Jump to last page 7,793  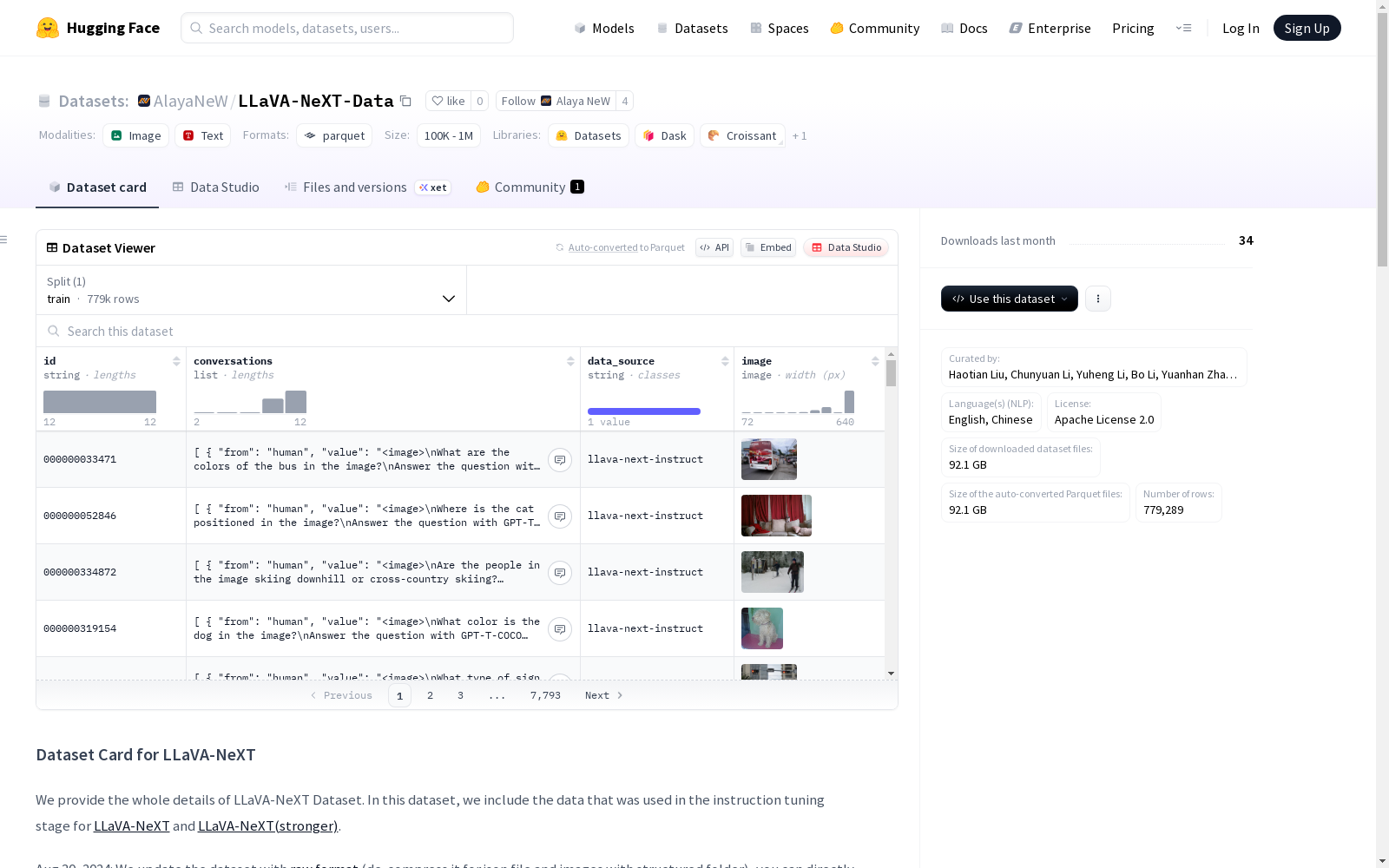point(545,695)
